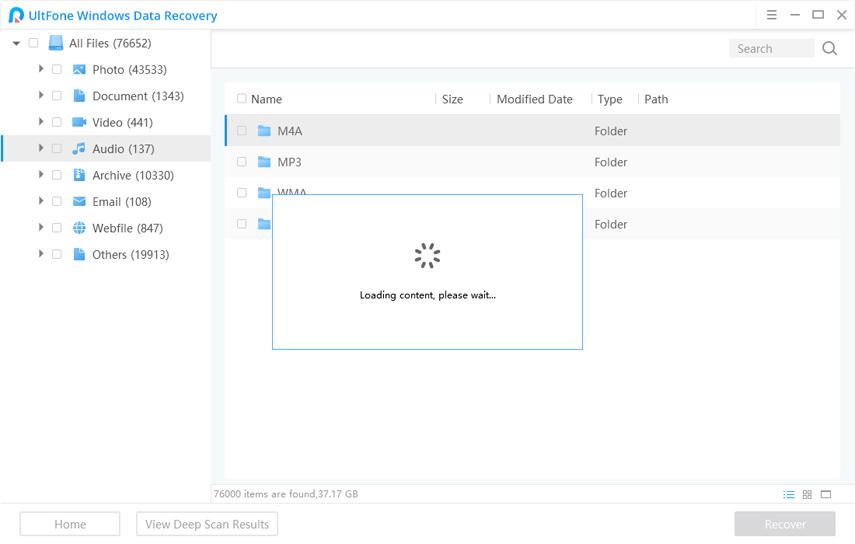Switch to grid thumbnail view icon
The width and height of the screenshot is (855, 544).
(x=807, y=494)
